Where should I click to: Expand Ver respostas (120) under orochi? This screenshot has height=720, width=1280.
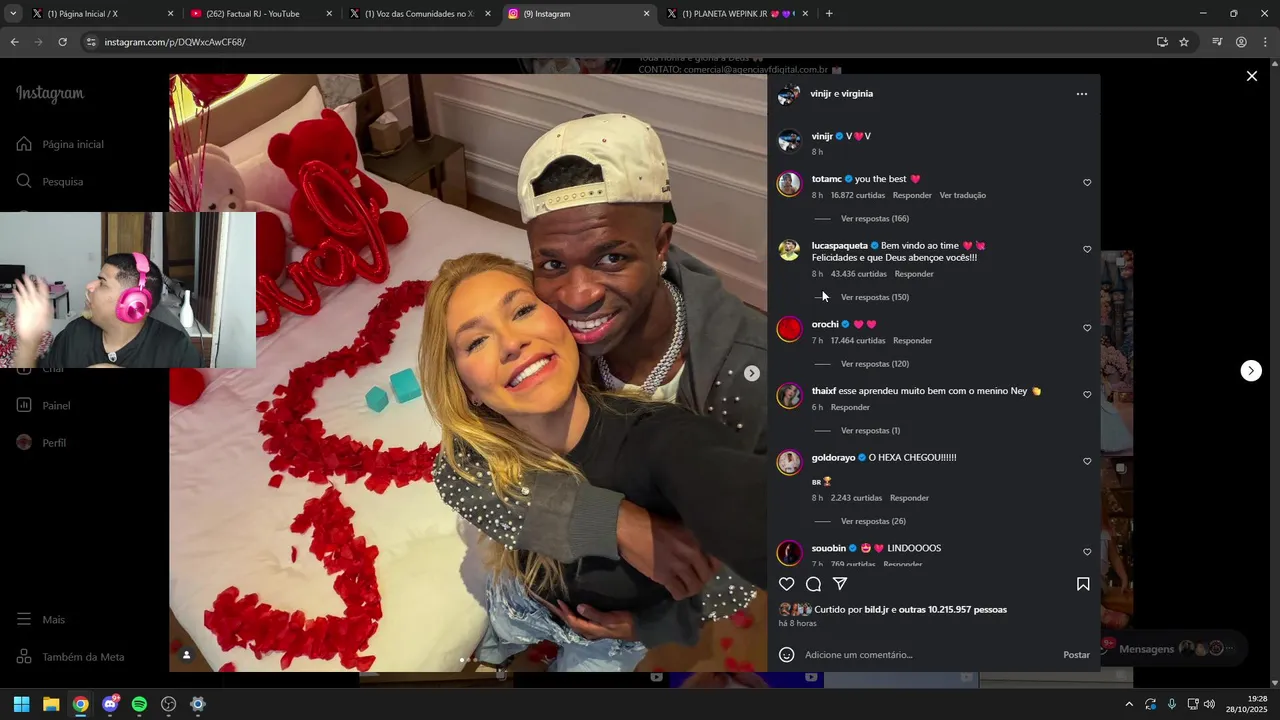pos(874,364)
